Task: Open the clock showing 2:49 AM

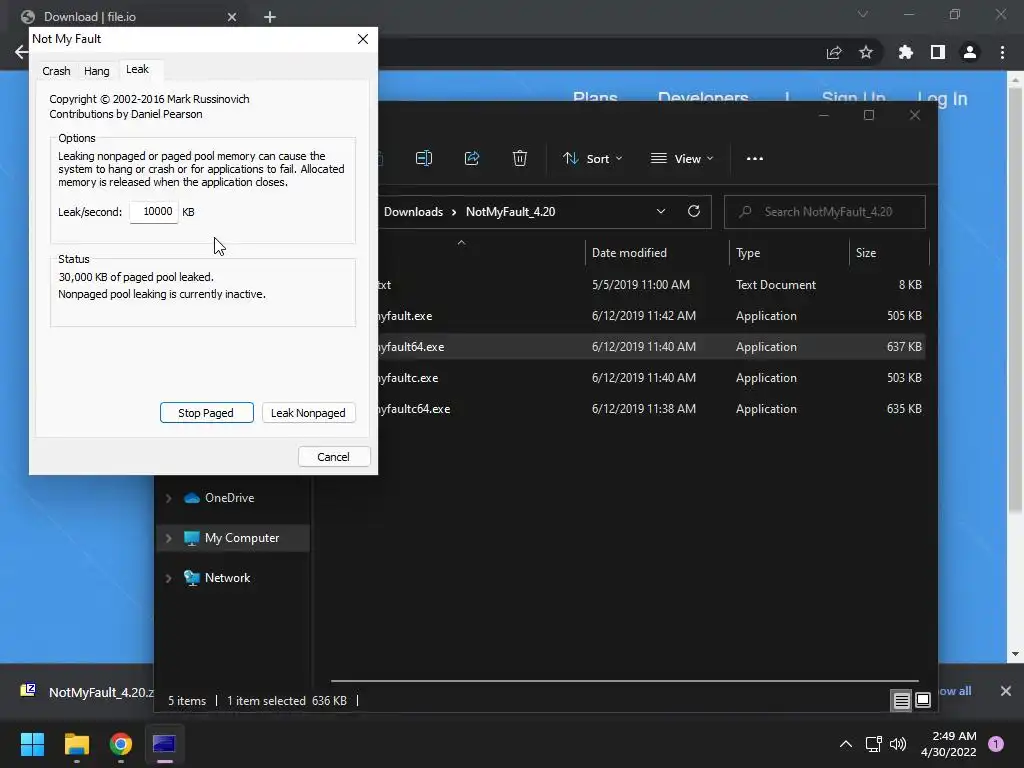Action: pos(949,744)
